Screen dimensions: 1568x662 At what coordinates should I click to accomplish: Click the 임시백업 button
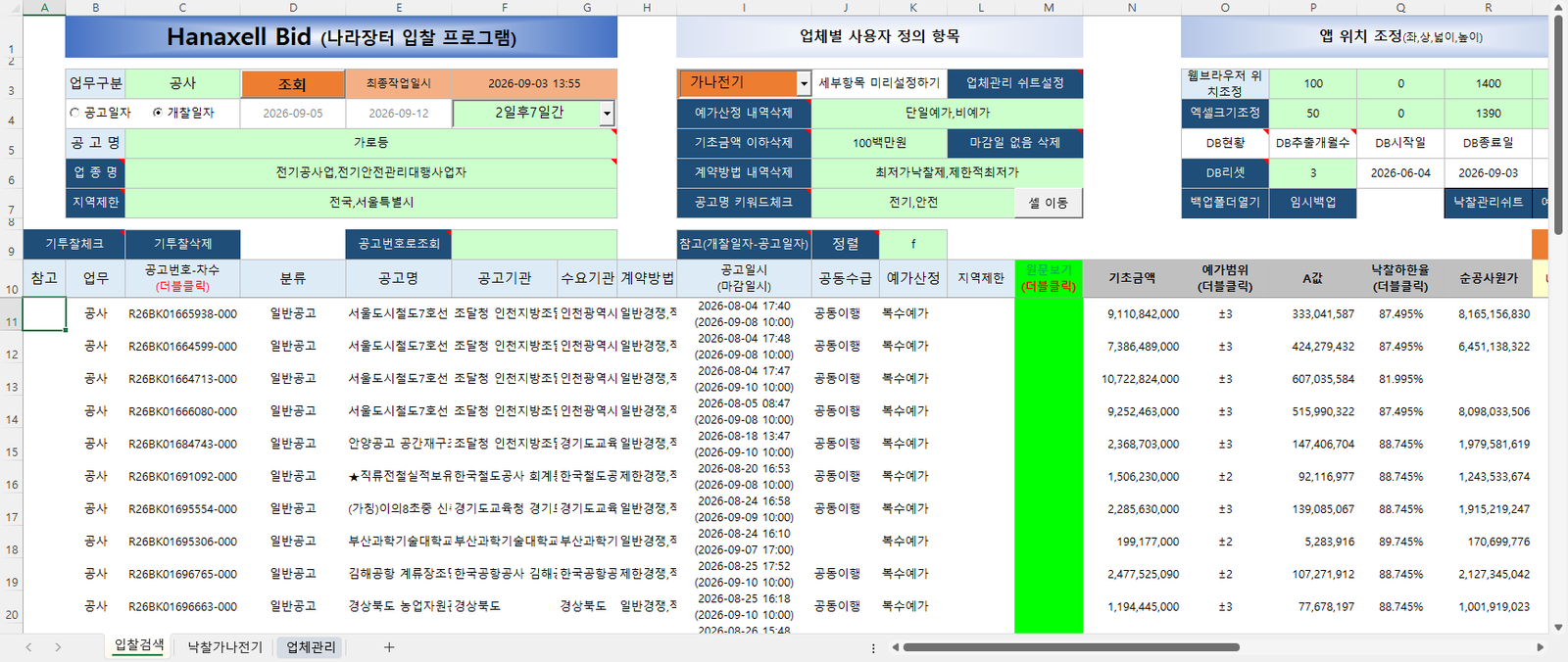tap(1313, 203)
